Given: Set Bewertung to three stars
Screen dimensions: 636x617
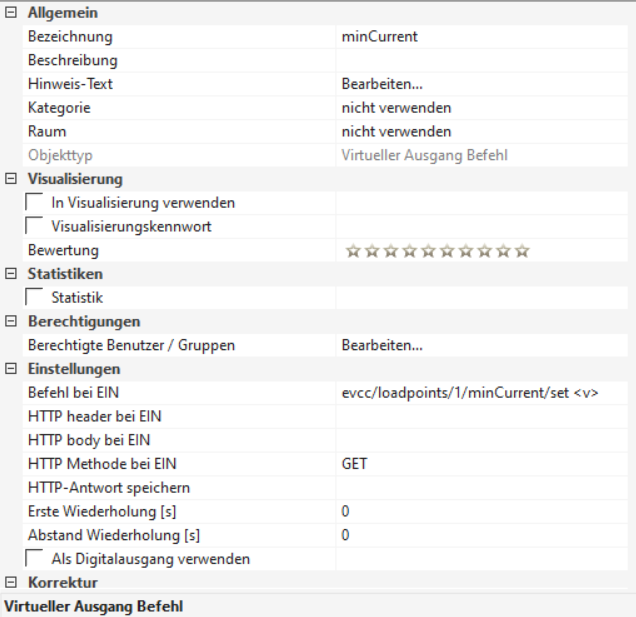Looking at the screenshot, I should [391, 251].
